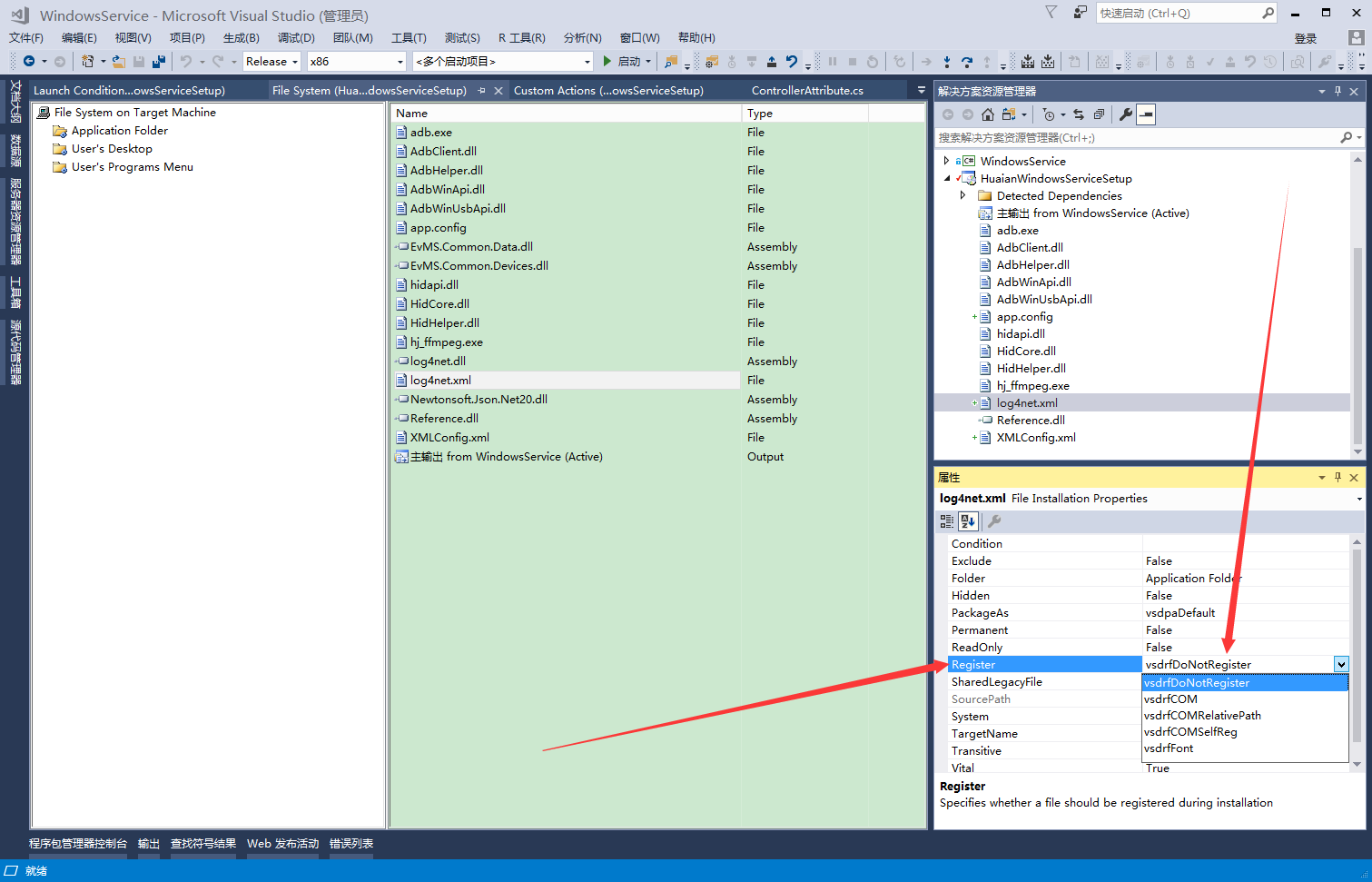
Task: Click the Navigate Backward toolbar icon
Action: [29, 62]
